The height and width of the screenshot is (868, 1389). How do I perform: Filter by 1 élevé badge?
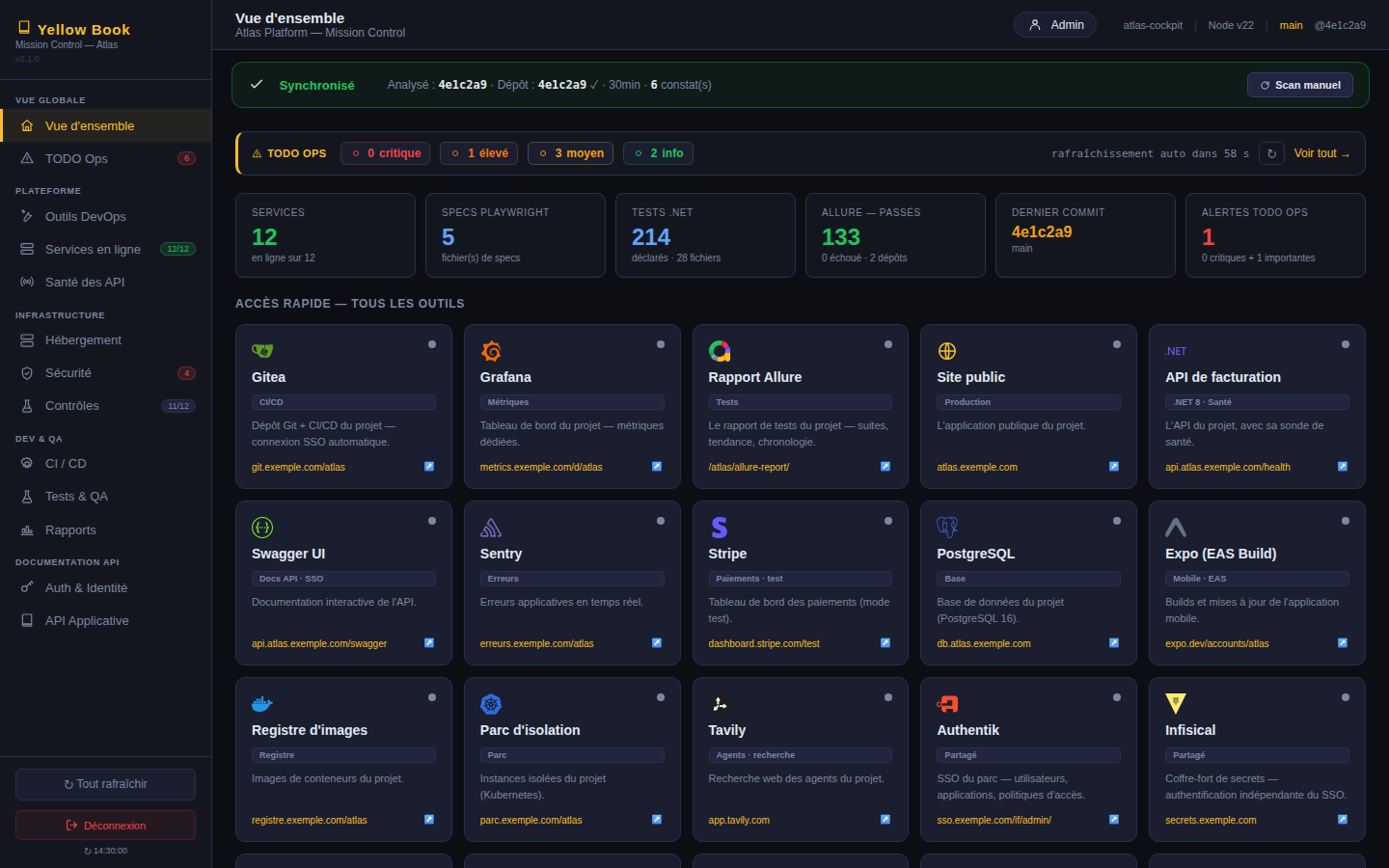[x=479, y=153]
